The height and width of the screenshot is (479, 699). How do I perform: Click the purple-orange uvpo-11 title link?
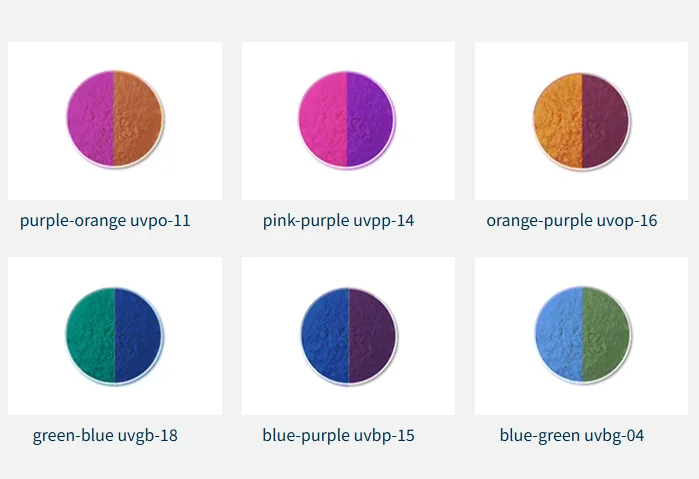[105, 221]
